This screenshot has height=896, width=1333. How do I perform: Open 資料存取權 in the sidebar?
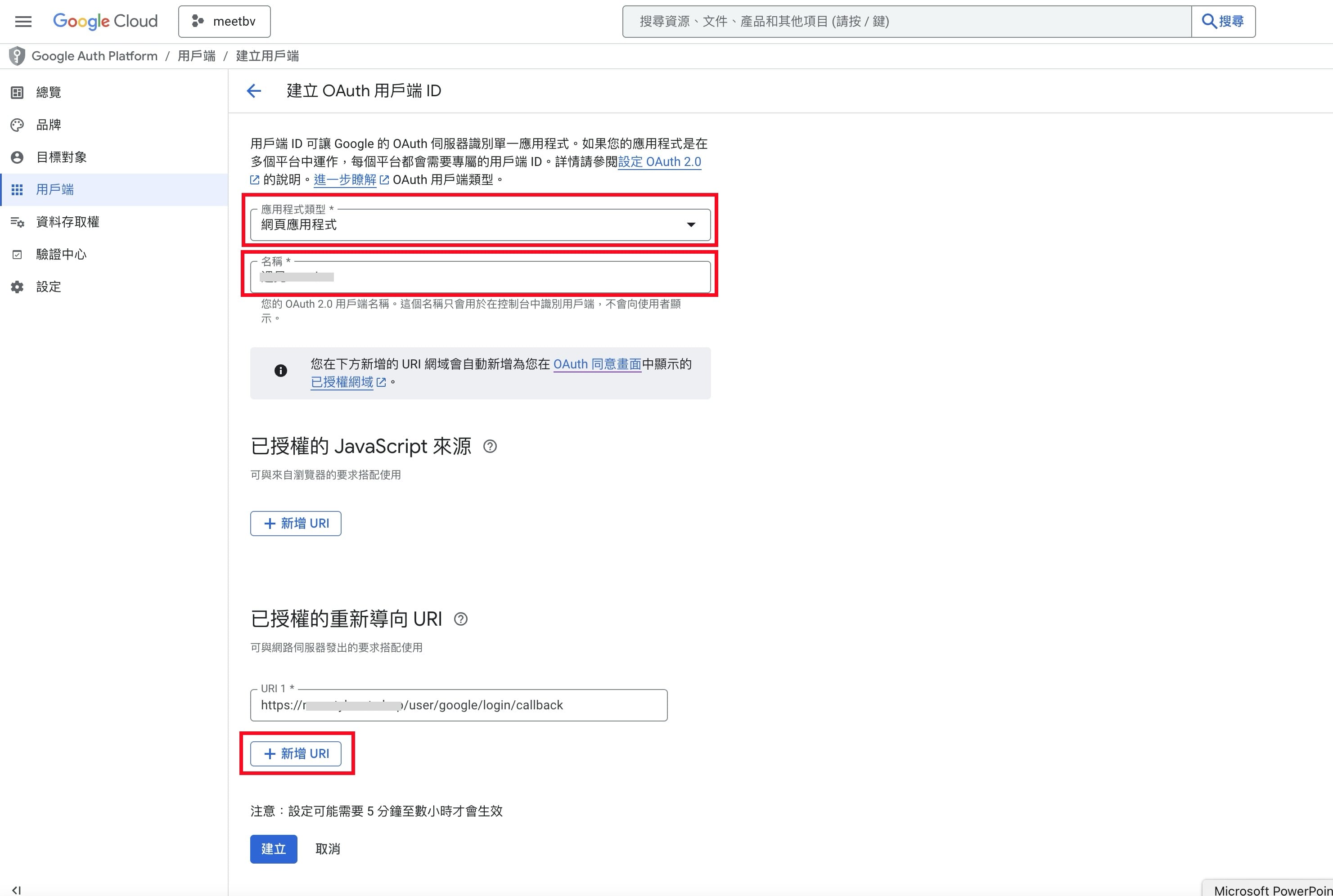pos(114,222)
